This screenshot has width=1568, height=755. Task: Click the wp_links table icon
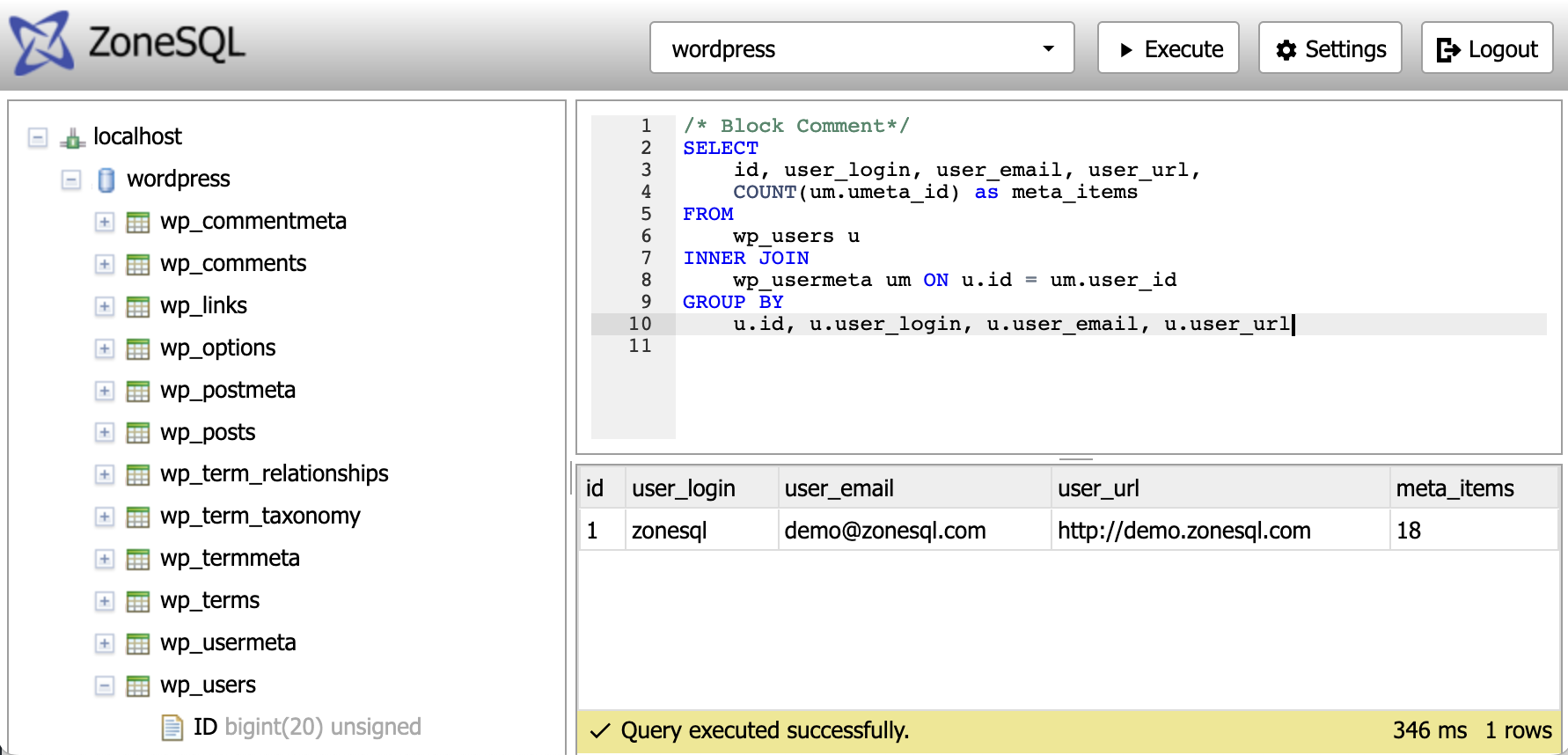pos(138,306)
